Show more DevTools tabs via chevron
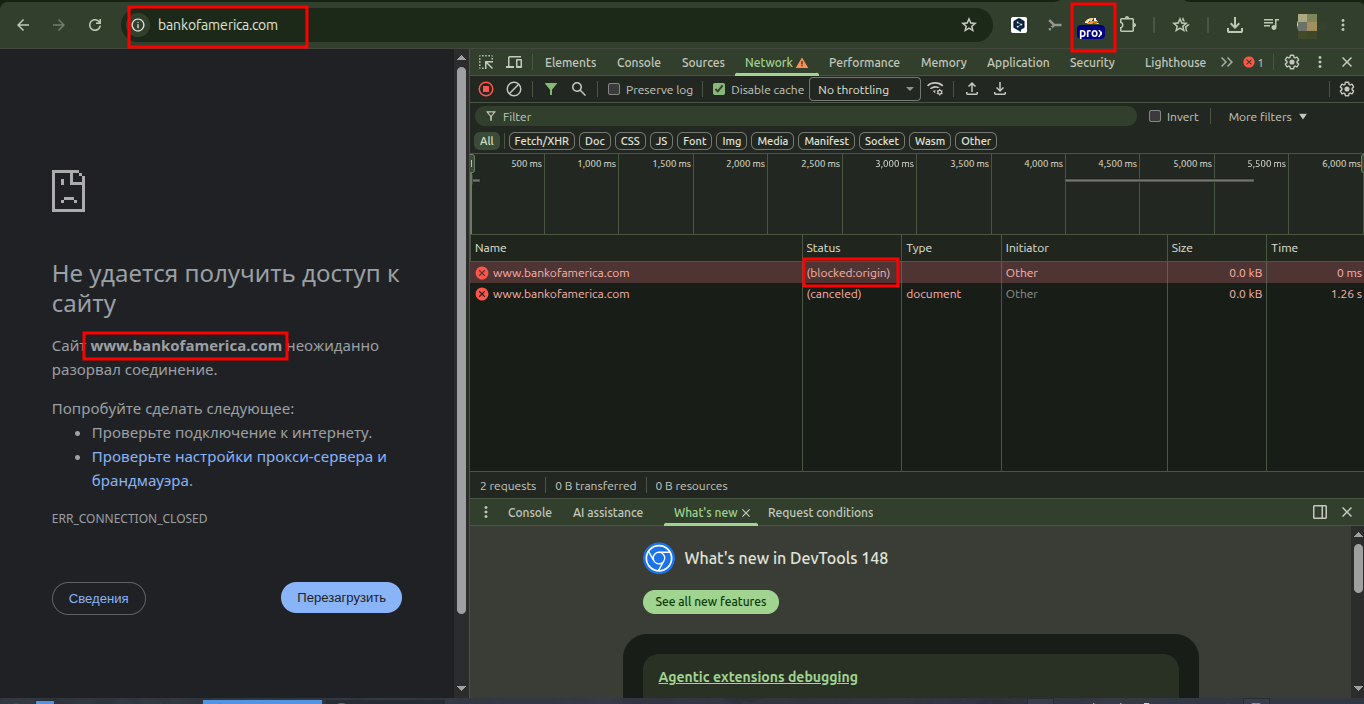 pyautogui.click(x=1226, y=62)
